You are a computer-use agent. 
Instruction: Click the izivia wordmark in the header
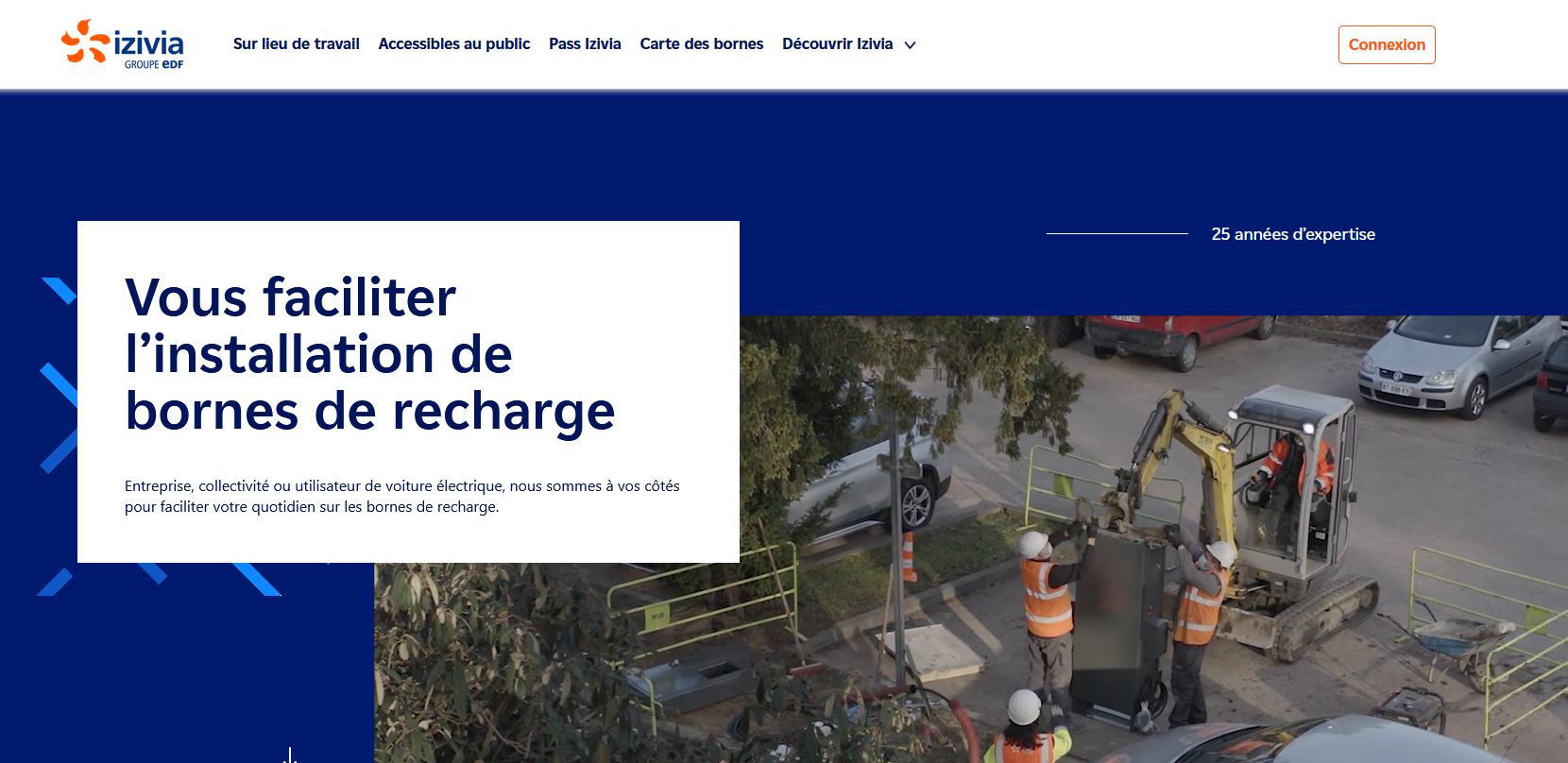(x=148, y=42)
